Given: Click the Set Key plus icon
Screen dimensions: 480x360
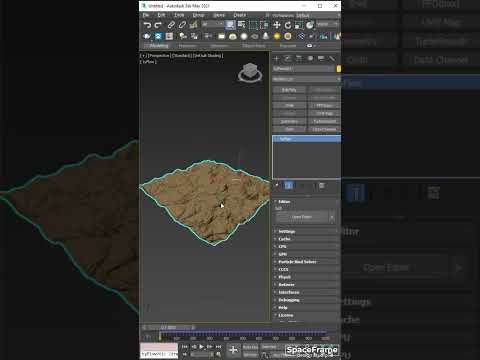Looking at the screenshot, I should [233, 350].
